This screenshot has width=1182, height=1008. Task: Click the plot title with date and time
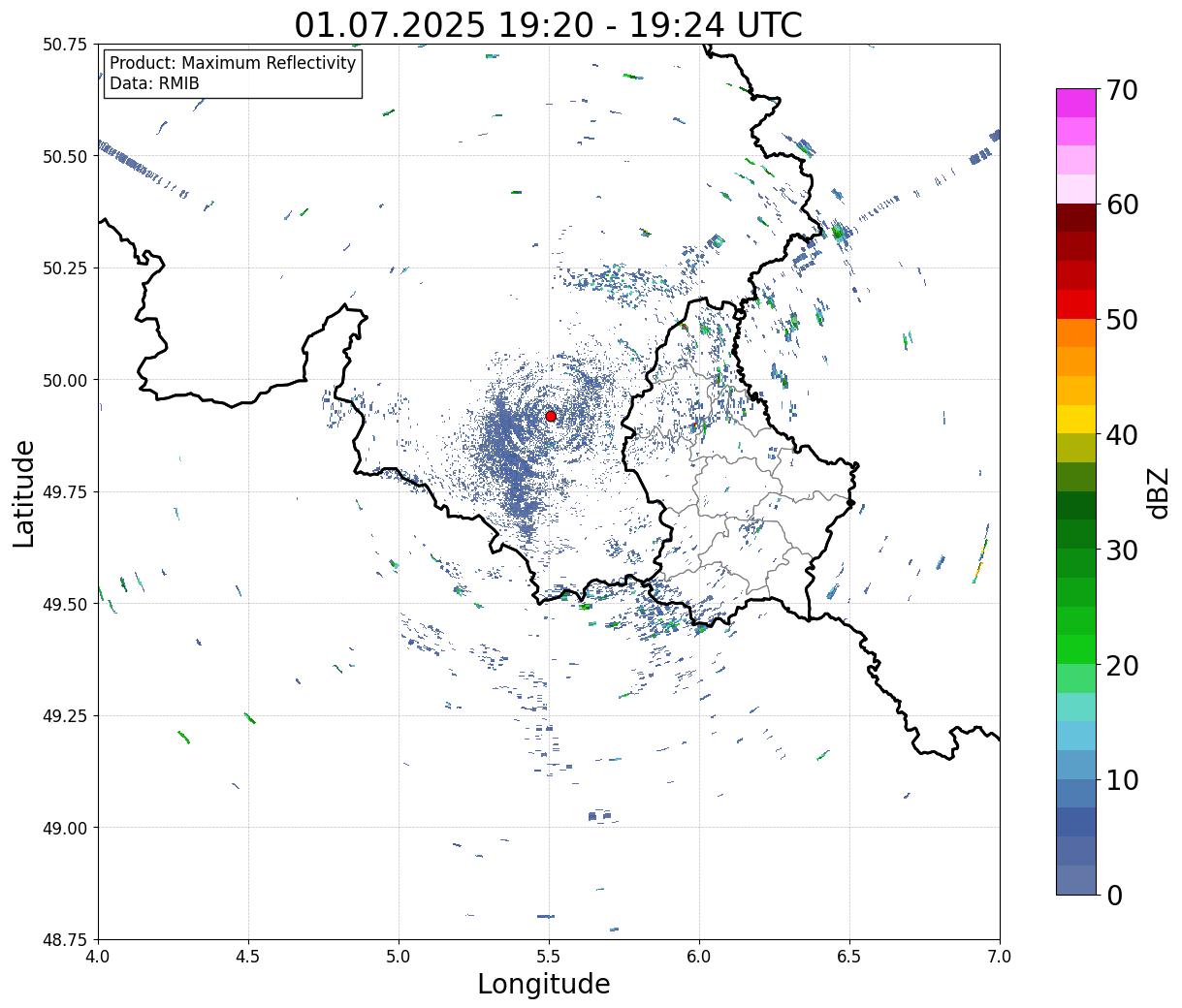click(549, 24)
